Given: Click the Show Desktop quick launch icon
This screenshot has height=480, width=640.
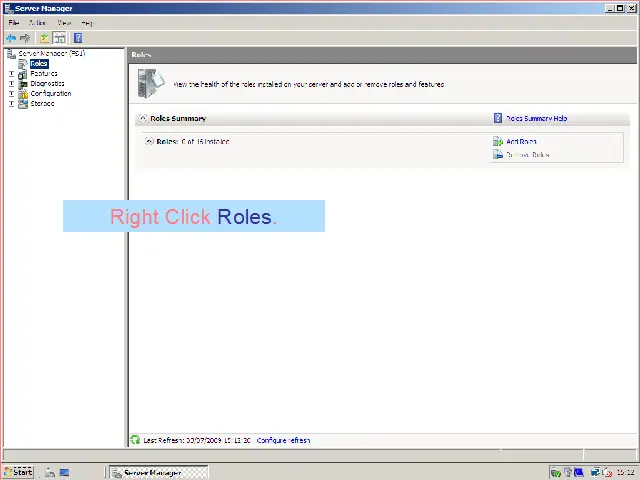Looking at the screenshot, I should tap(64, 472).
